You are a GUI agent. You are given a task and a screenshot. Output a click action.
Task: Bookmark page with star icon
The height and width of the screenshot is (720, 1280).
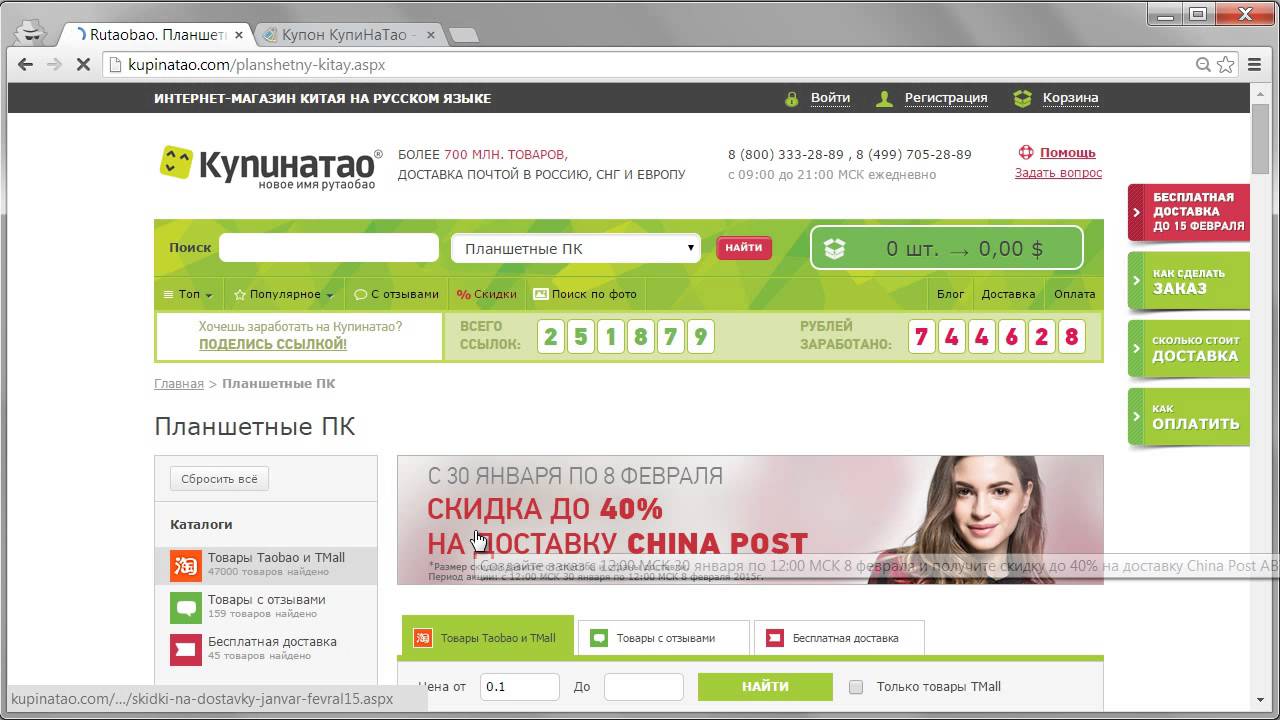[x=1226, y=65]
